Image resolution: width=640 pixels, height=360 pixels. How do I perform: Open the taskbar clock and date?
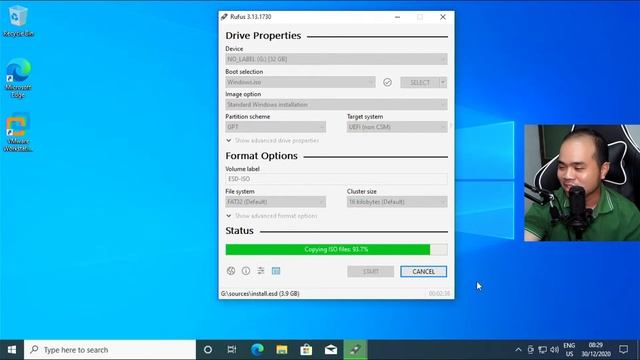pyautogui.click(x=596, y=350)
